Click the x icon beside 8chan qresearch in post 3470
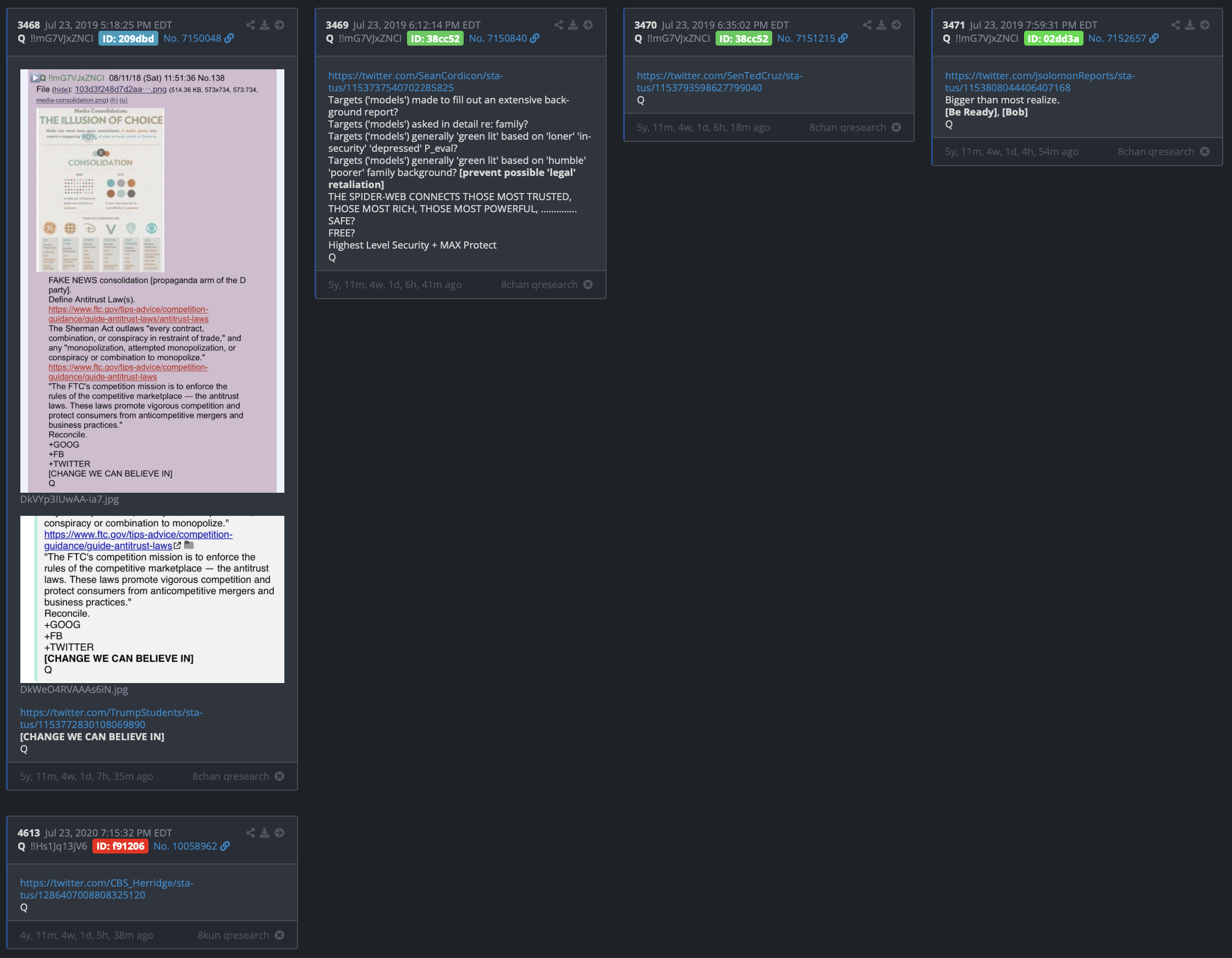Screen dimensions: 1232x958 tap(897, 128)
